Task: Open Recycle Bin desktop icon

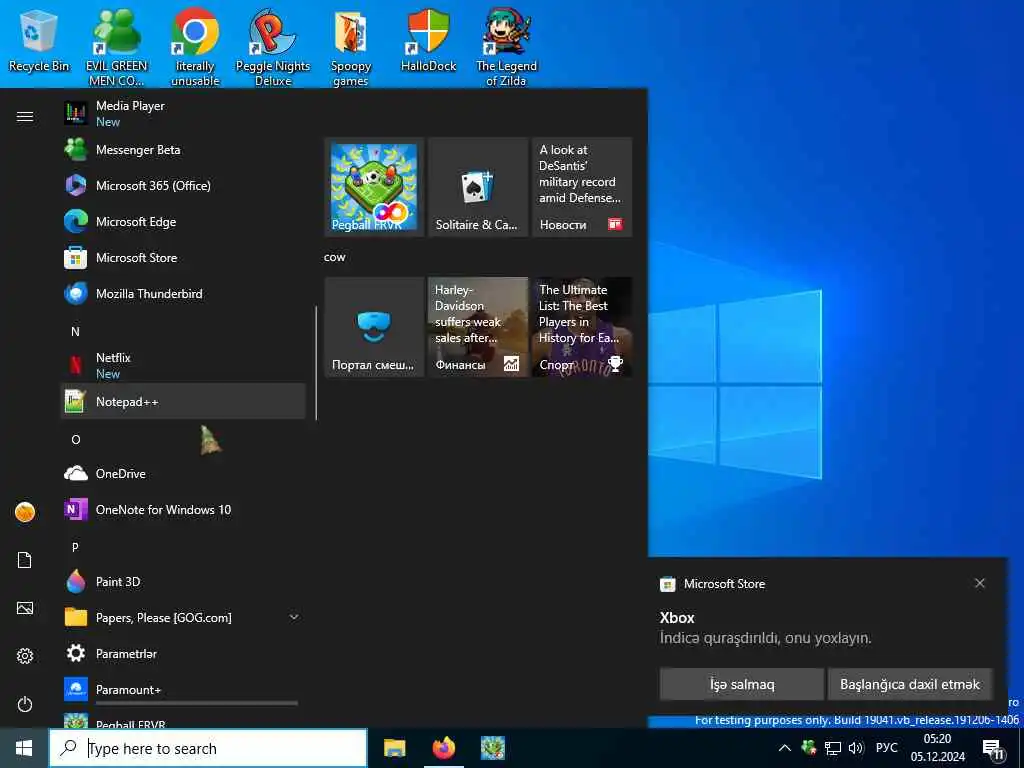Action: click(39, 41)
